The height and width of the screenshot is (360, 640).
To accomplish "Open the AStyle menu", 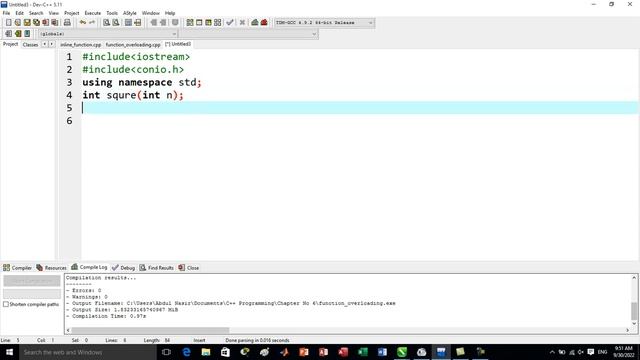I will (130, 13).
